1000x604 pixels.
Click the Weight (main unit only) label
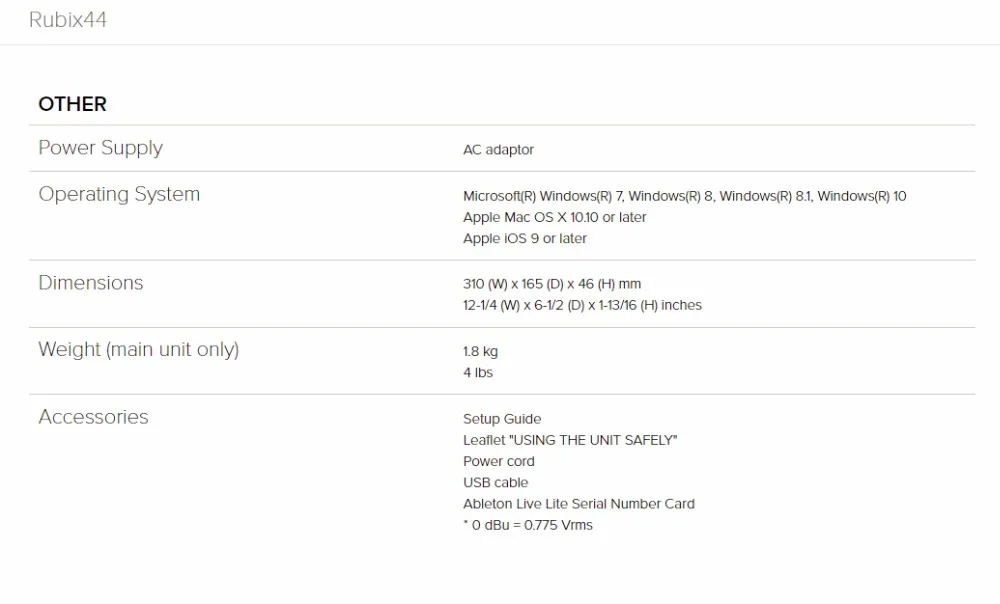[138, 350]
